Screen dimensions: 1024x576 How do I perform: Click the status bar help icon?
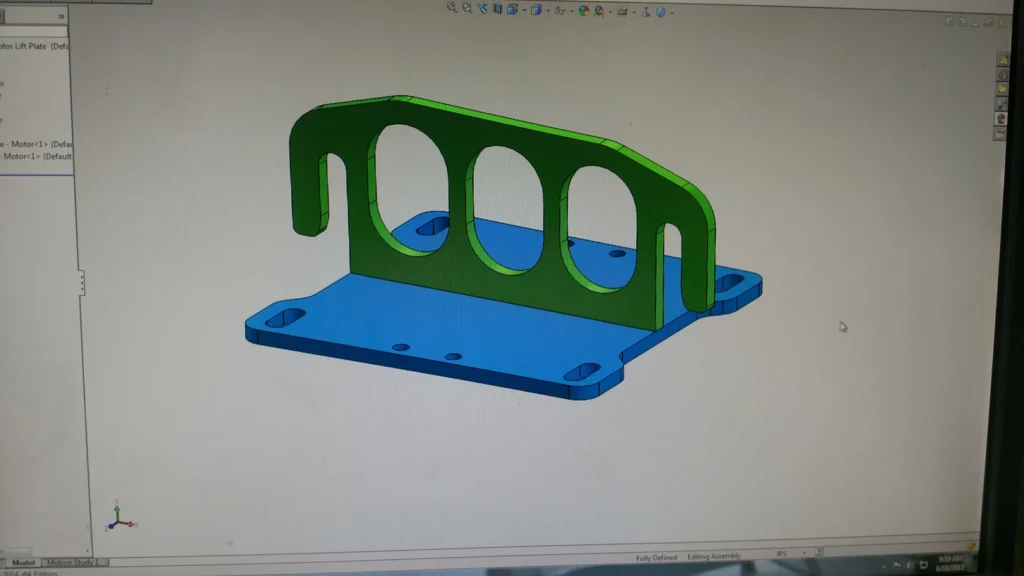(819, 552)
